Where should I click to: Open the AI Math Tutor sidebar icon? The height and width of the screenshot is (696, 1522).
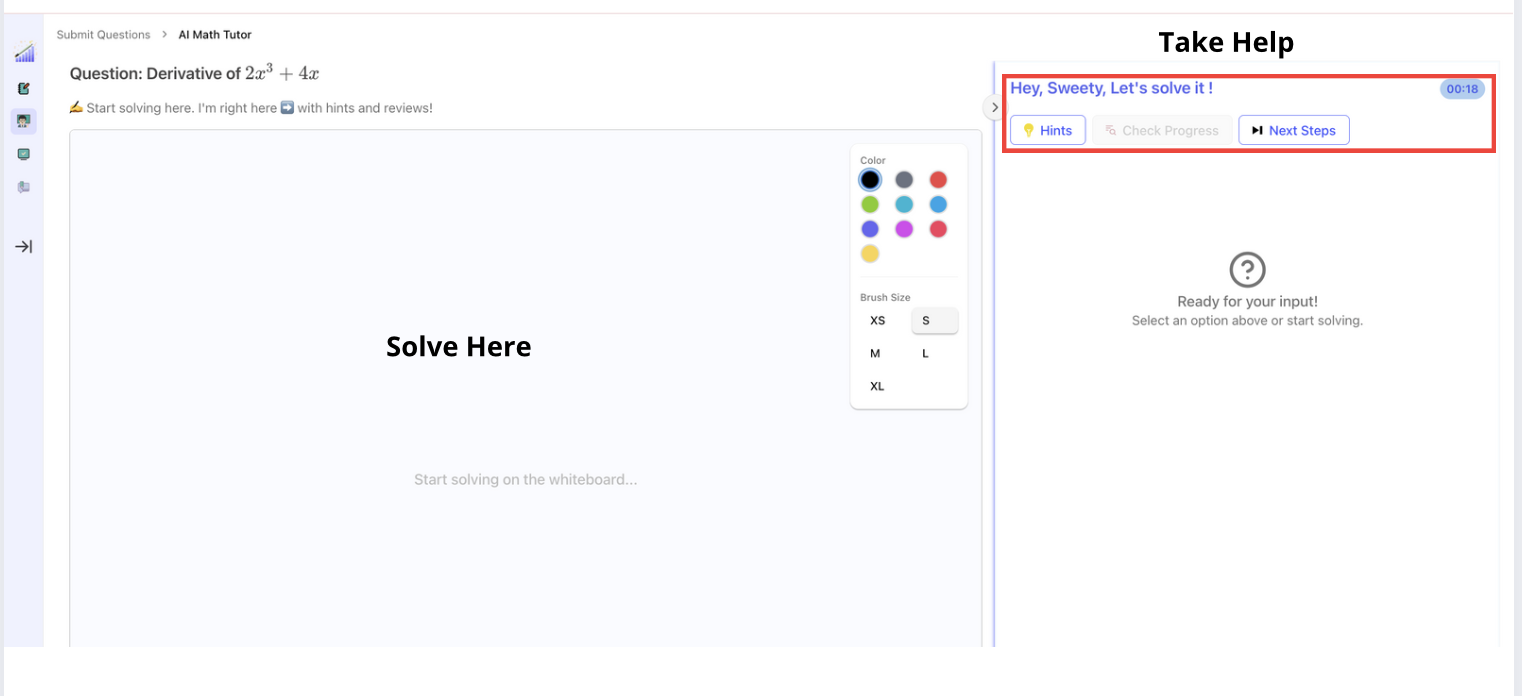click(22, 120)
